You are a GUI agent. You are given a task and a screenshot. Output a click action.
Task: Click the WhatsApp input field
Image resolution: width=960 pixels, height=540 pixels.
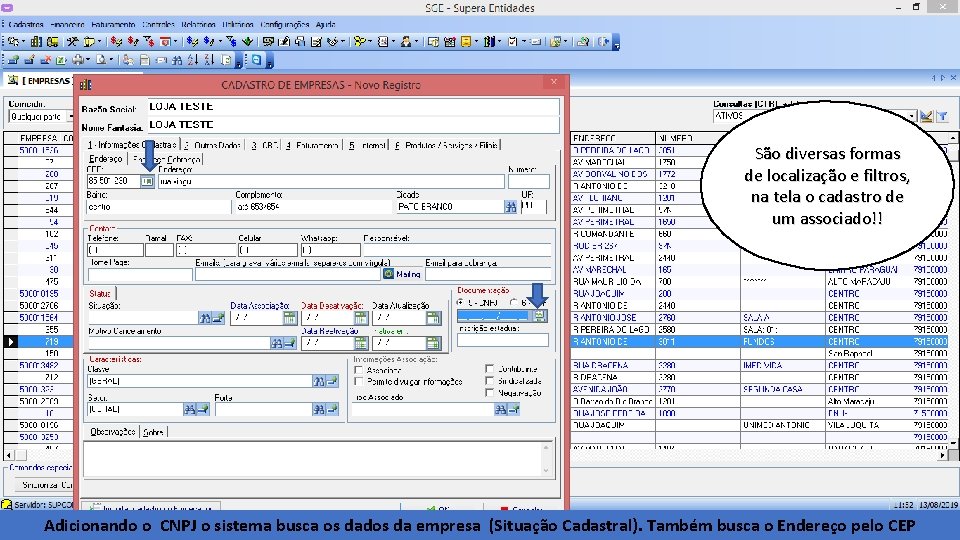330,250
